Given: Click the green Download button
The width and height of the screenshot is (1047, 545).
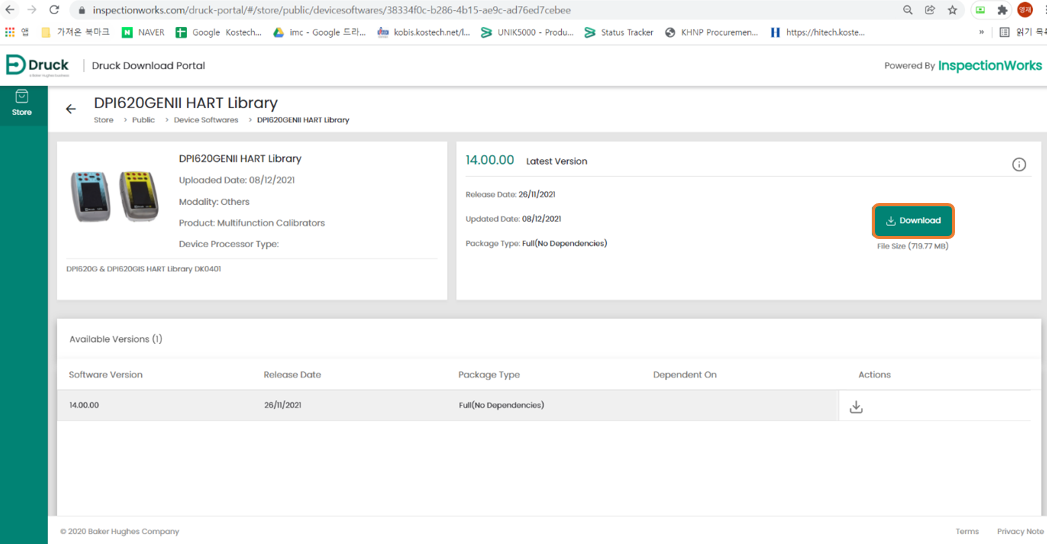Looking at the screenshot, I should click(913, 220).
